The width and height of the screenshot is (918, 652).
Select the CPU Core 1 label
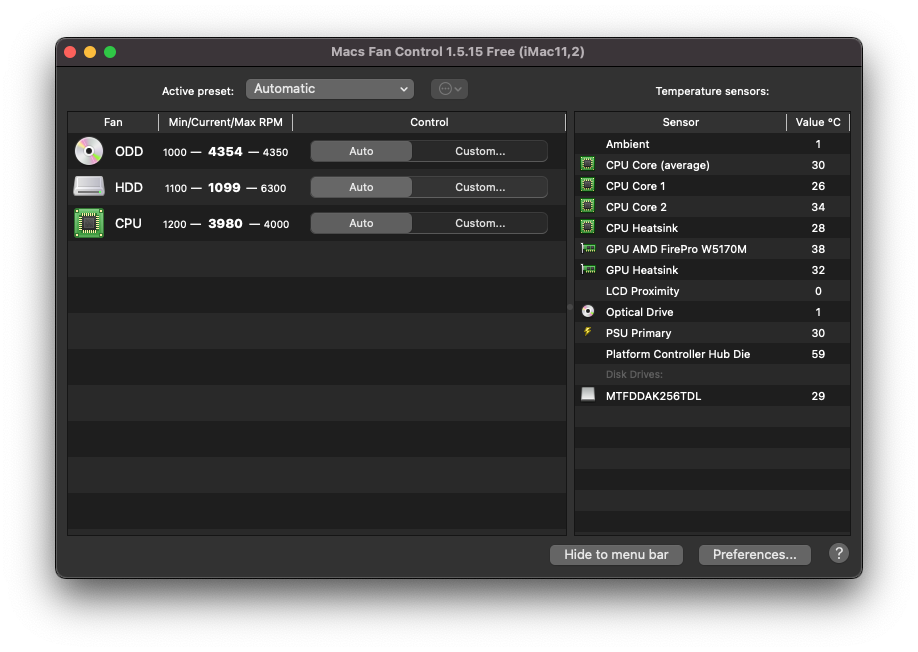635,186
